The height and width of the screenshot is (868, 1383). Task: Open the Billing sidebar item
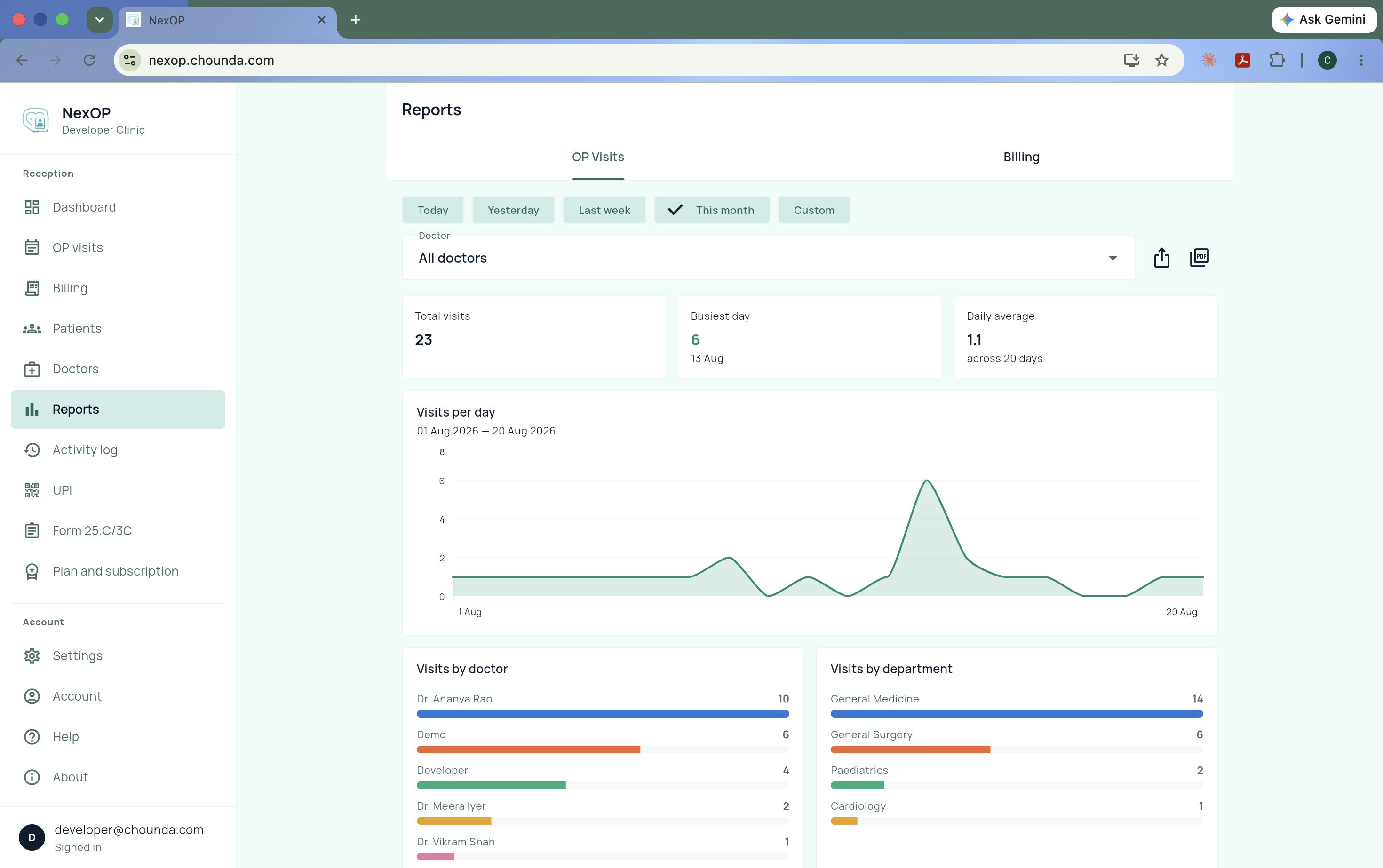[x=118, y=288]
